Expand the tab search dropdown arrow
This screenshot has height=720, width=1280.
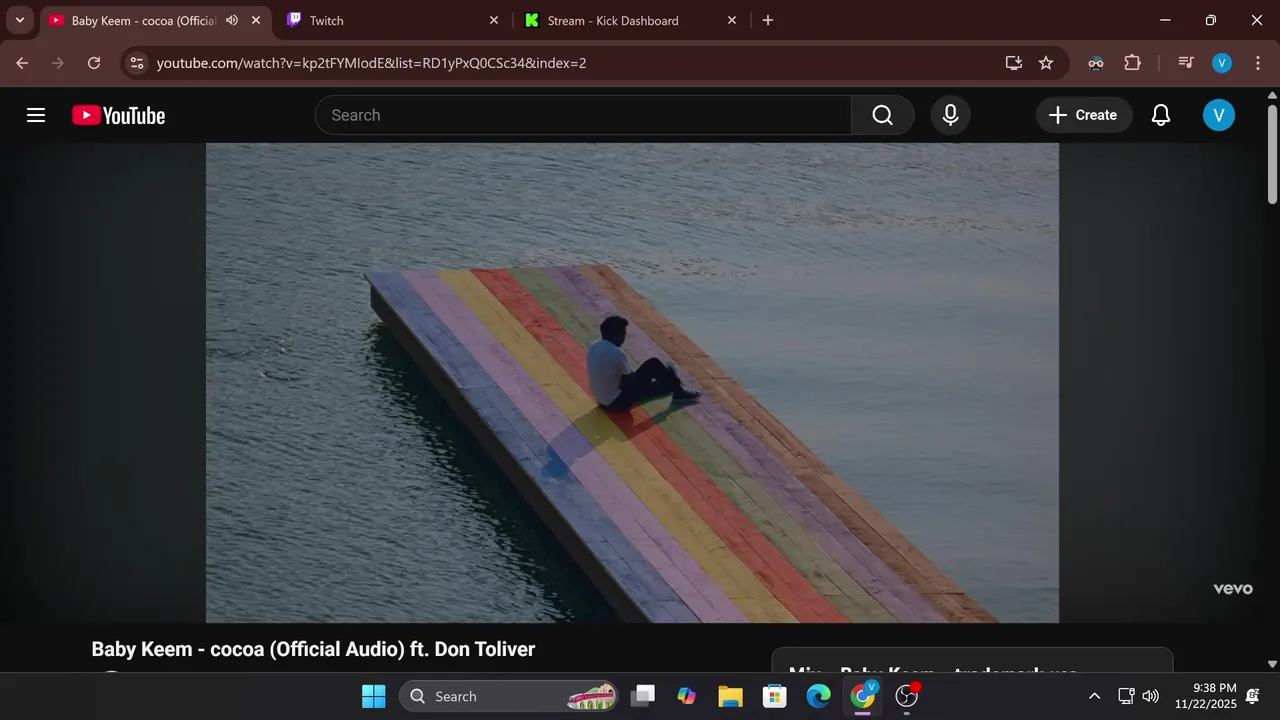[19, 20]
